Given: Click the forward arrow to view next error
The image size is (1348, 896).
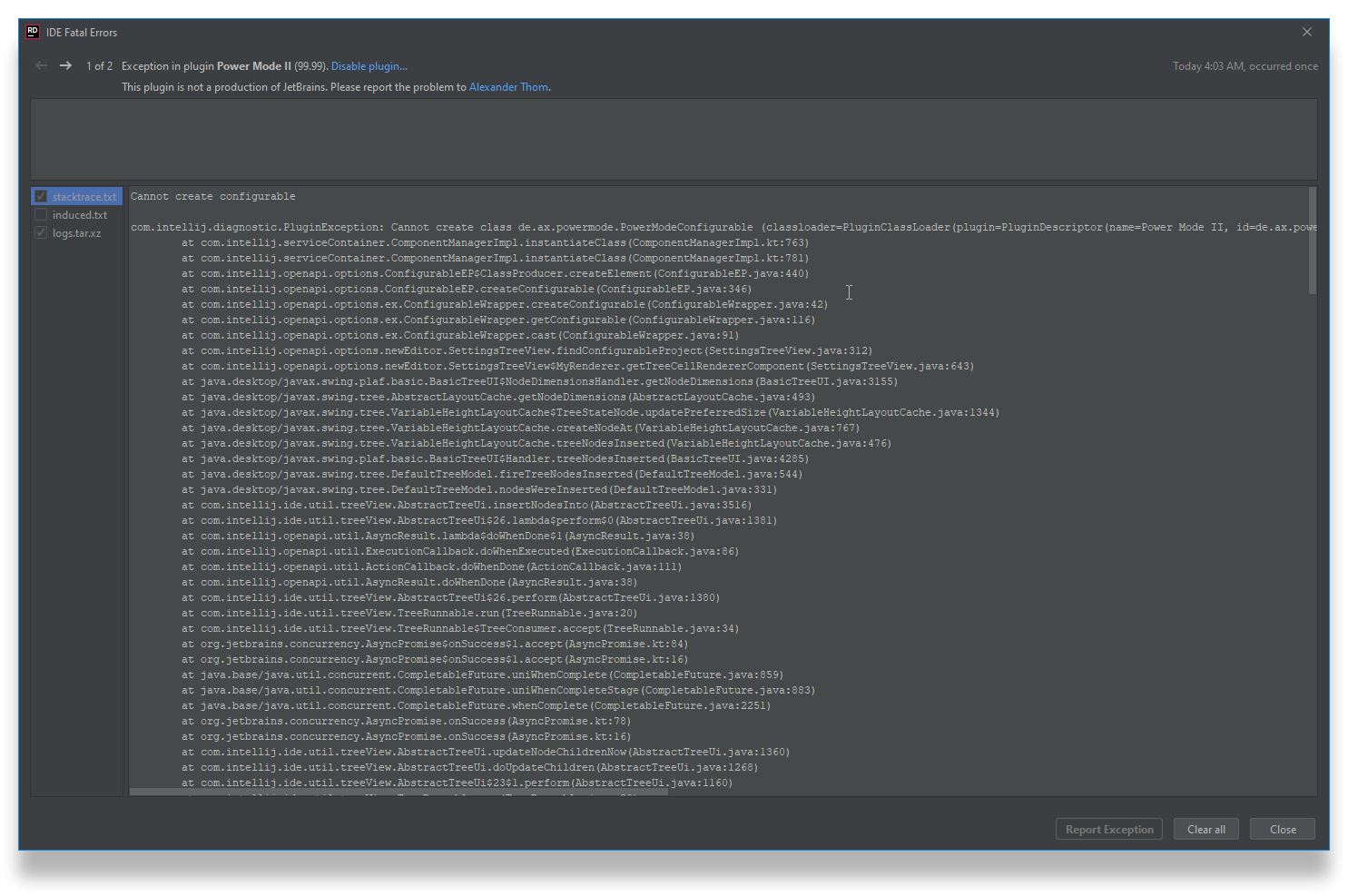Looking at the screenshot, I should (x=64, y=65).
